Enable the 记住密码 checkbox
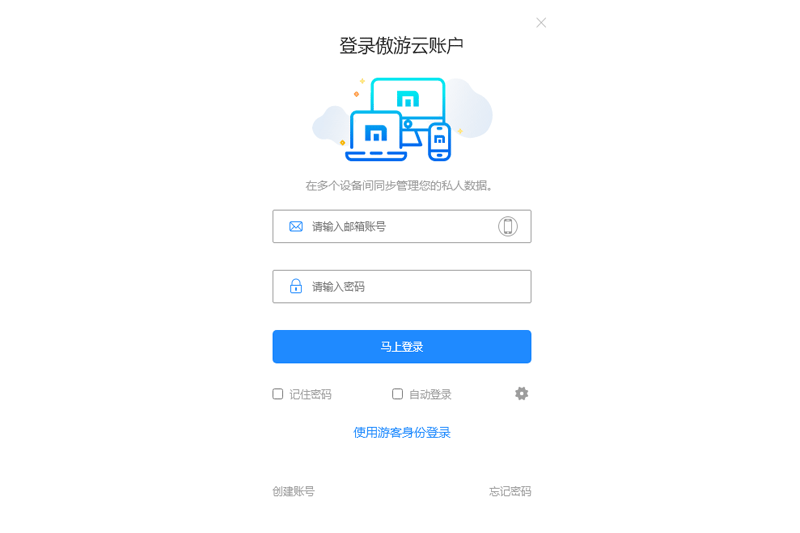The height and width of the screenshot is (533, 800). (x=278, y=394)
